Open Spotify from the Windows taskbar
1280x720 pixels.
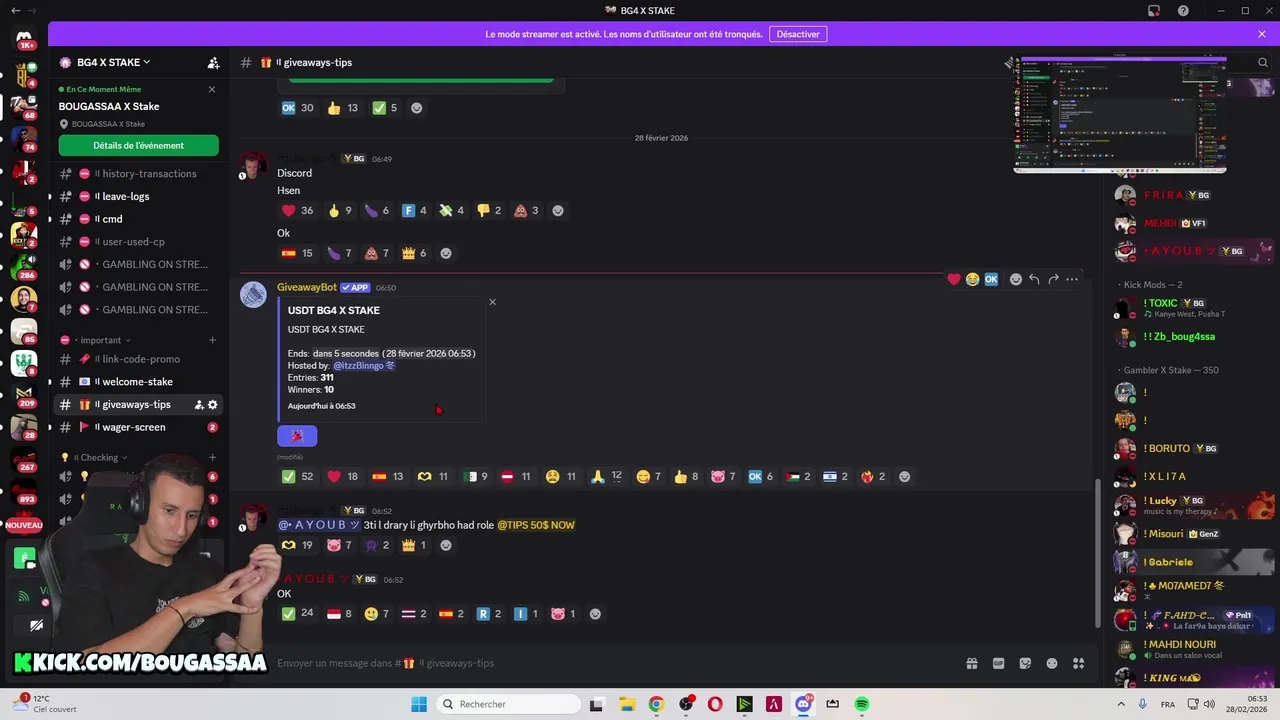pos(862,704)
